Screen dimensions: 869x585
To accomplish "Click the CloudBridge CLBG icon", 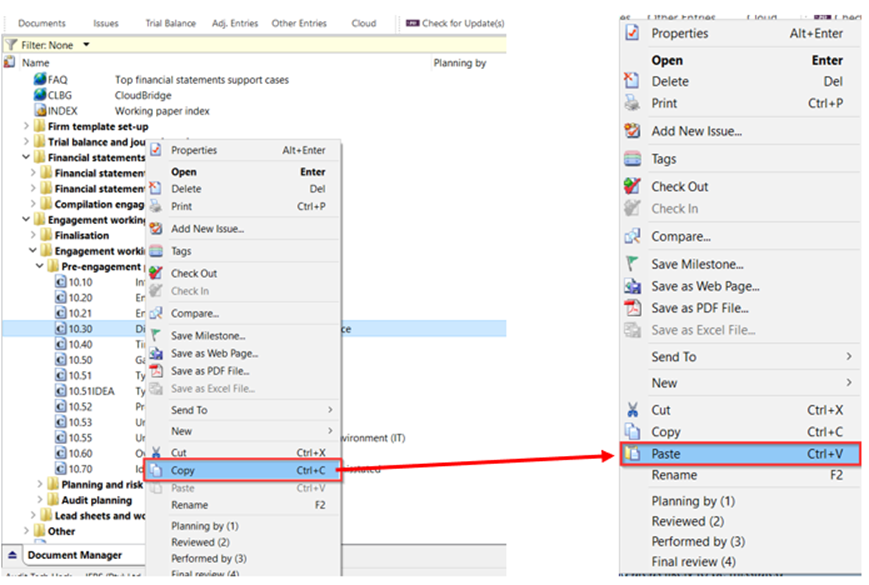I will point(40,95).
